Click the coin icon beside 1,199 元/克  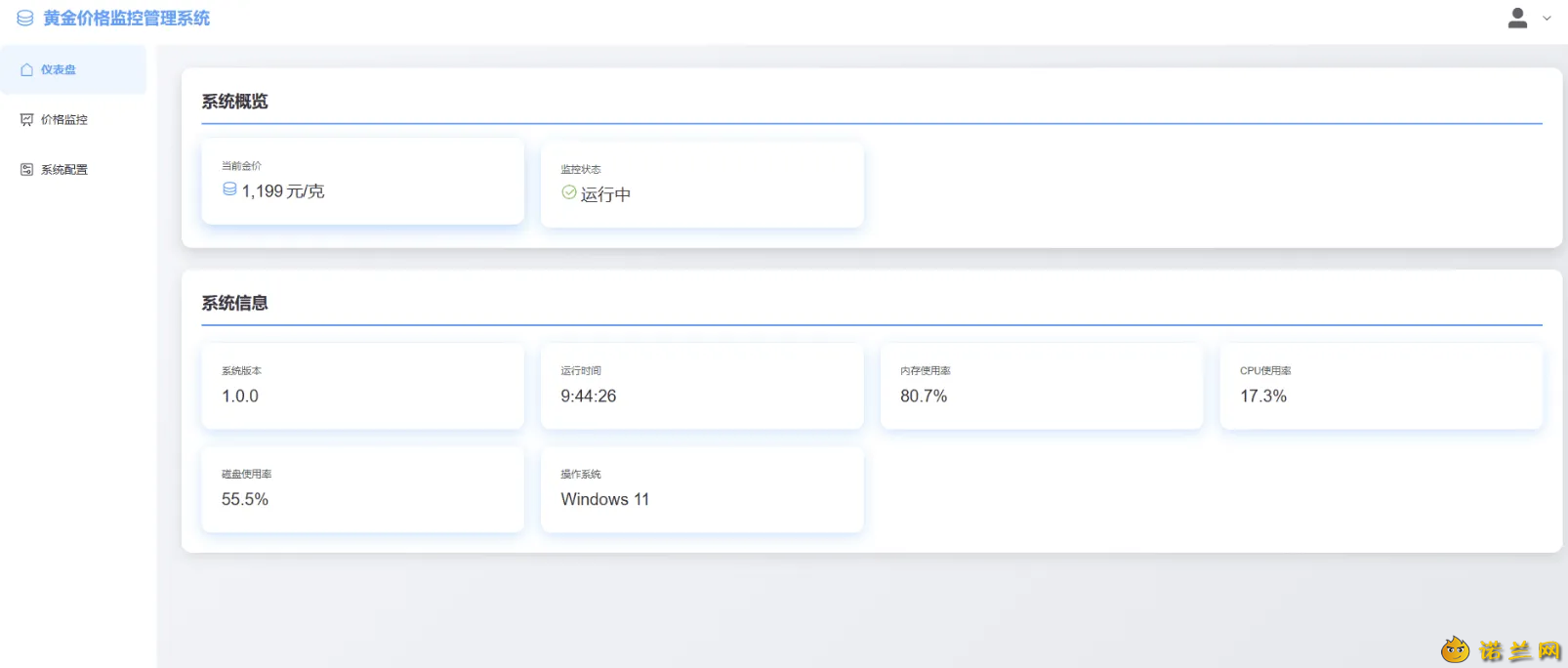(x=229, y=189)
